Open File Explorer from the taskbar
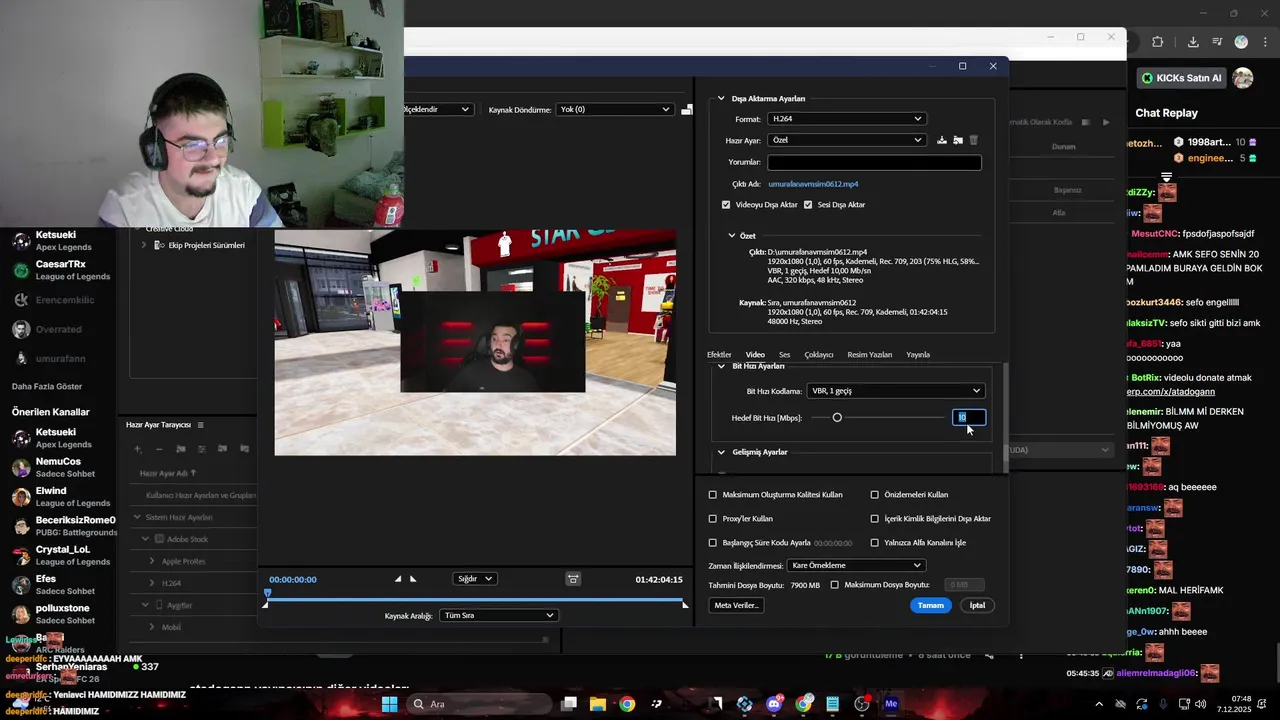 point(597,704)
